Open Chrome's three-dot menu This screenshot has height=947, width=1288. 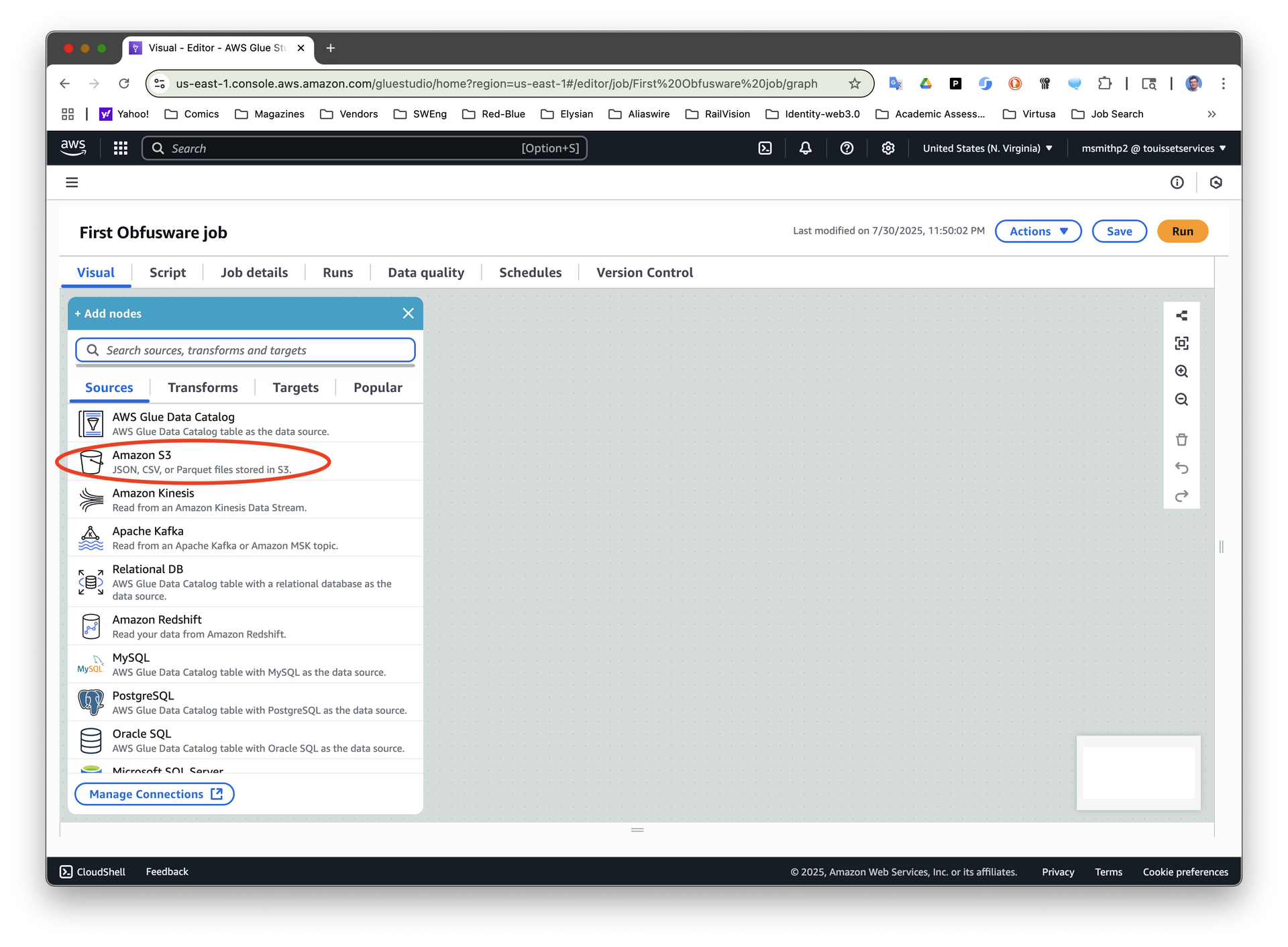1224,83
